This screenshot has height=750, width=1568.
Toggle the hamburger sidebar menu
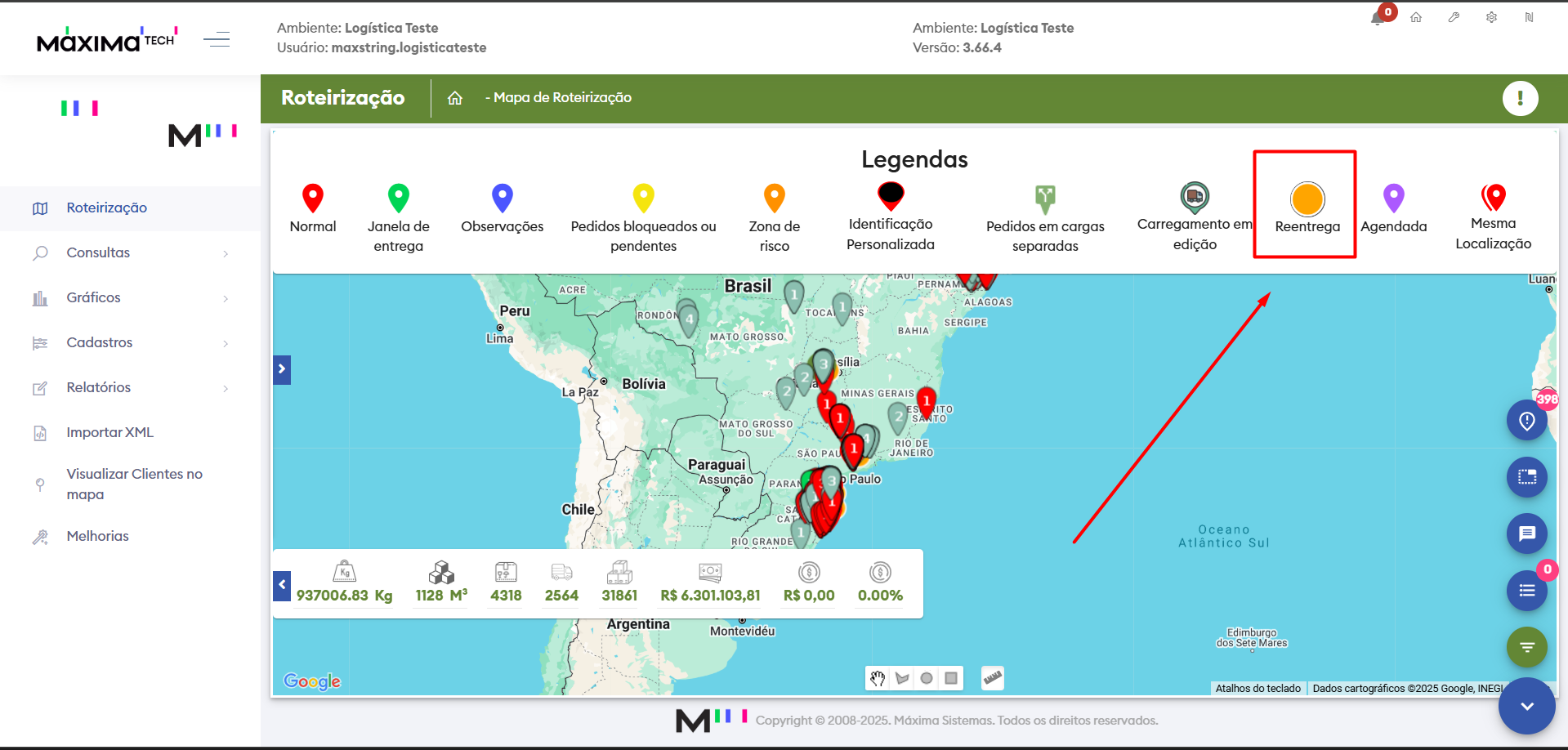coord(217,39)
